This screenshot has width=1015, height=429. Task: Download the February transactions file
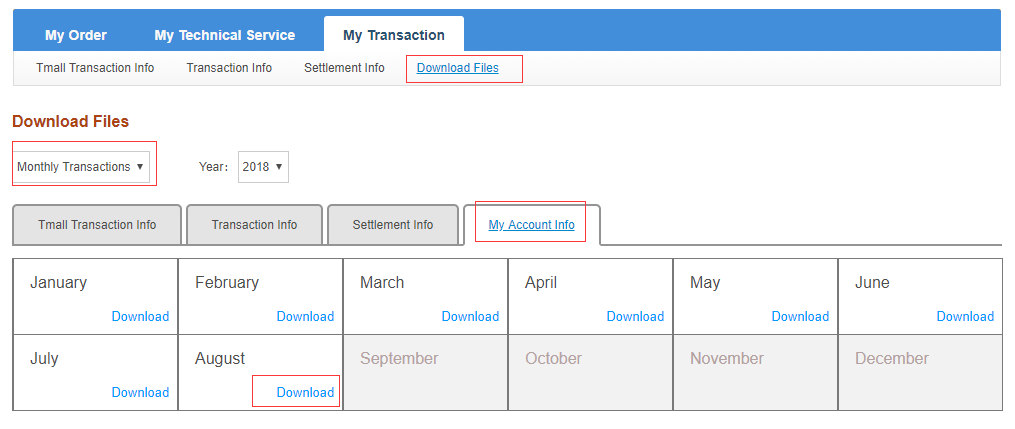tap(305, 316)
